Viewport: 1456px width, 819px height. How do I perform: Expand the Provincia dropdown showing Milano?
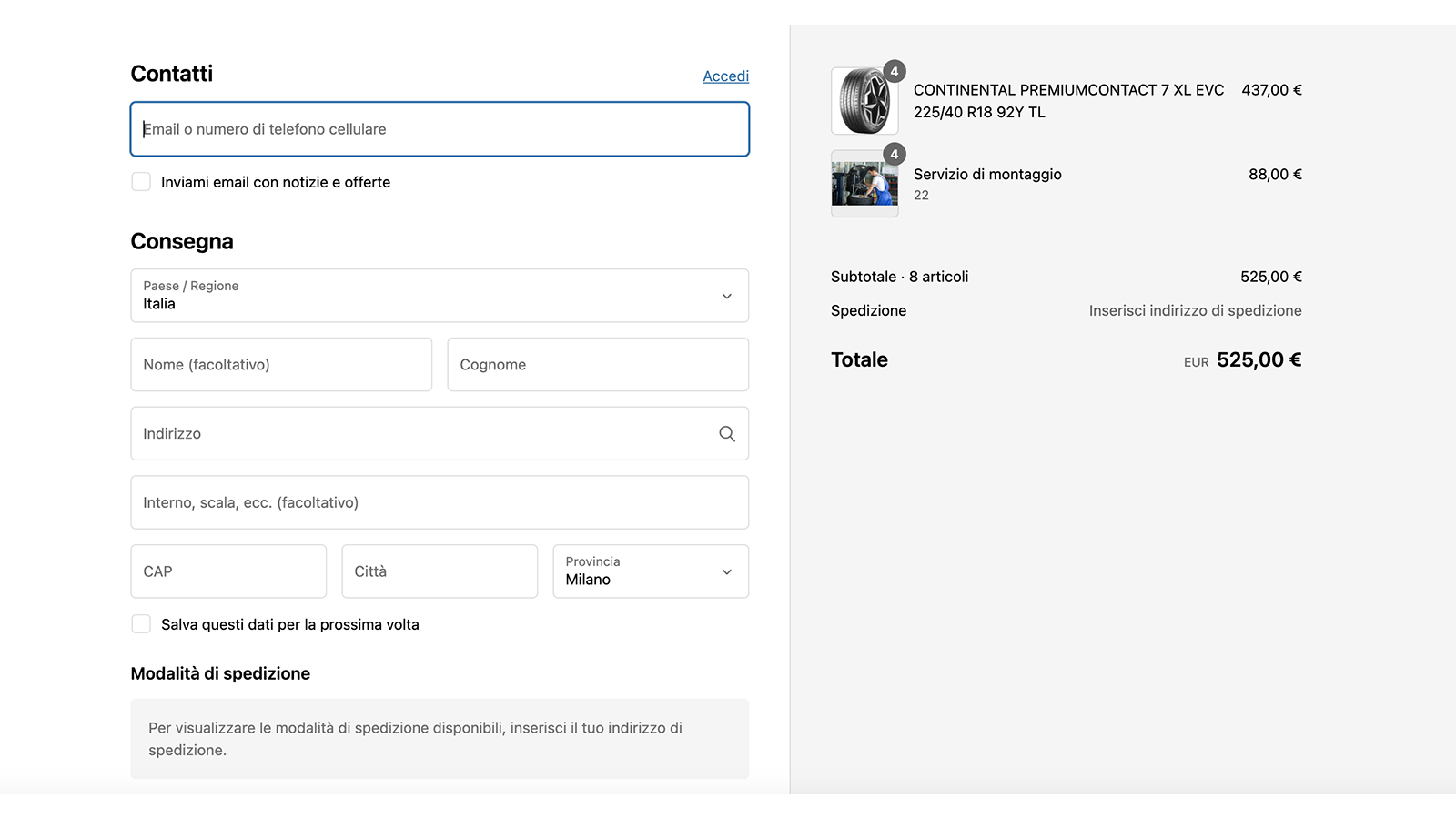pos(650,571)
